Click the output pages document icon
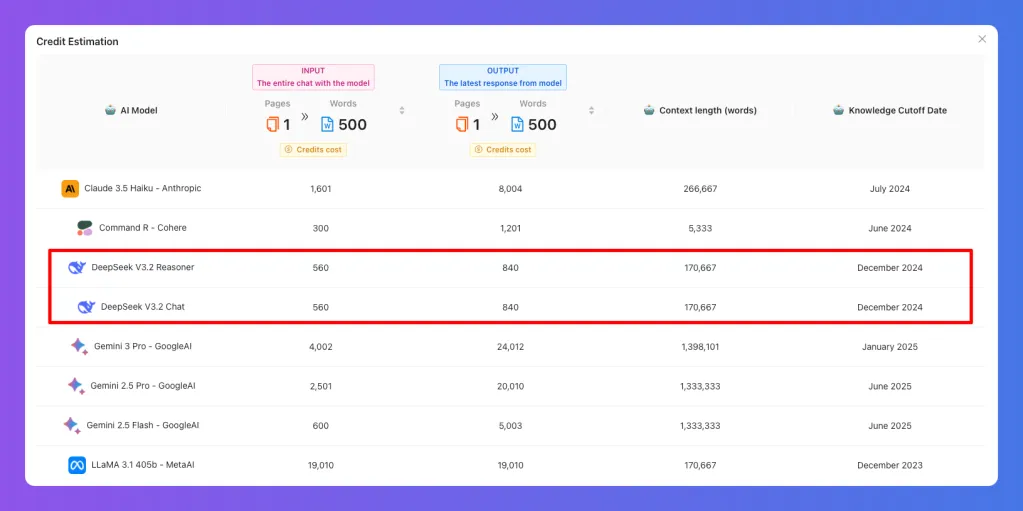The image size is (1023, 511). point(463,124)
